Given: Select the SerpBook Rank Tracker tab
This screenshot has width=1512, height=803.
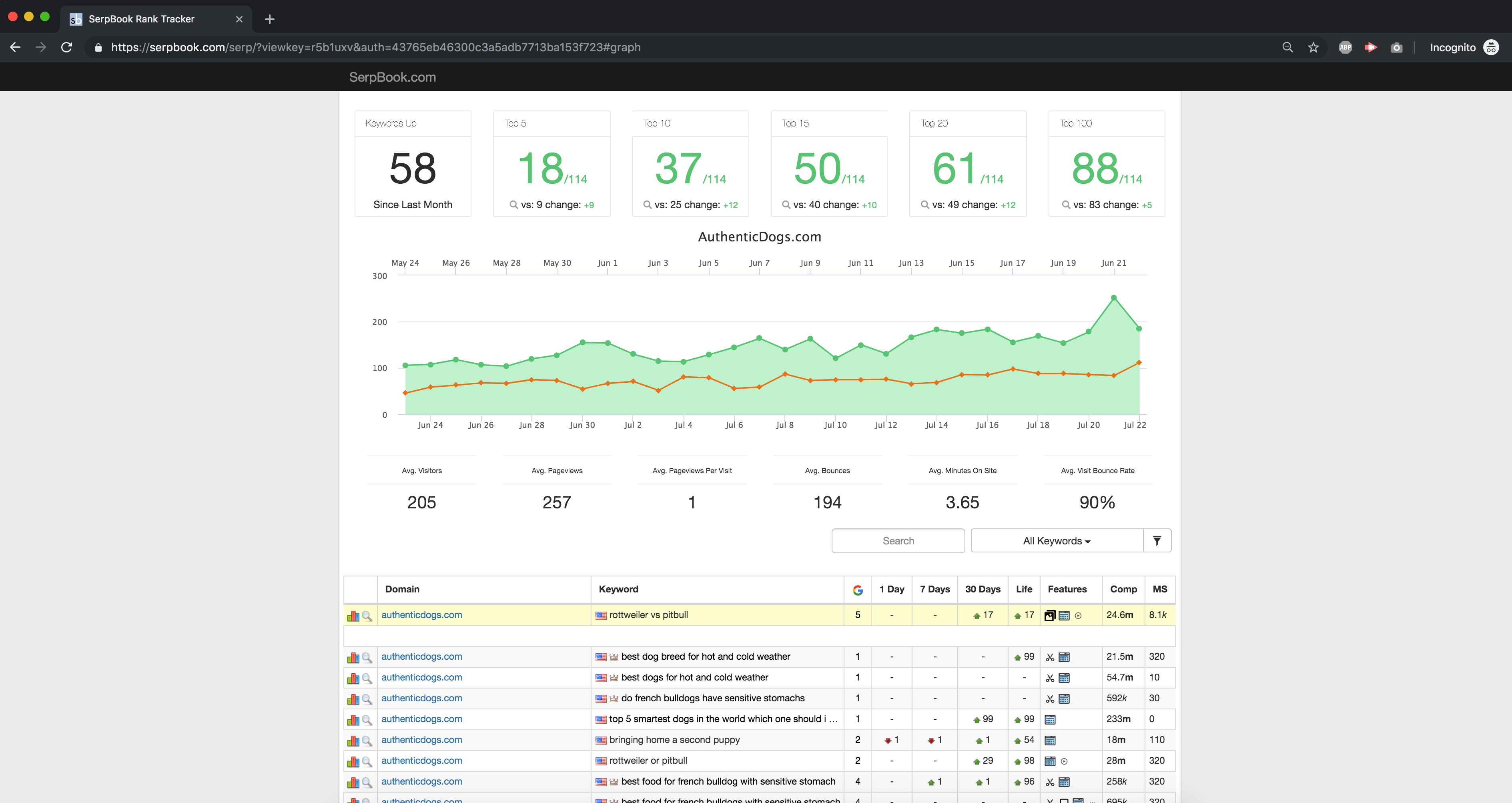Looking at the screenshot, I should [x=156, y=19].
